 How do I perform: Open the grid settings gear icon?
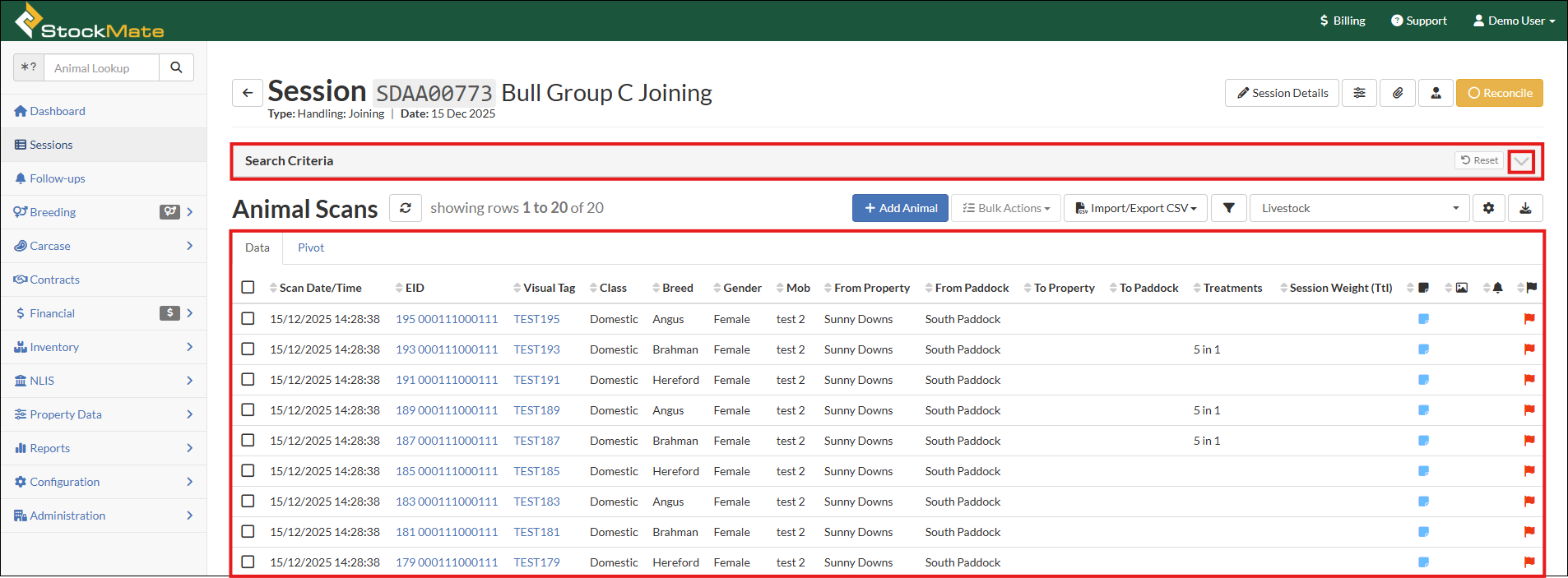click(1488, 208)
